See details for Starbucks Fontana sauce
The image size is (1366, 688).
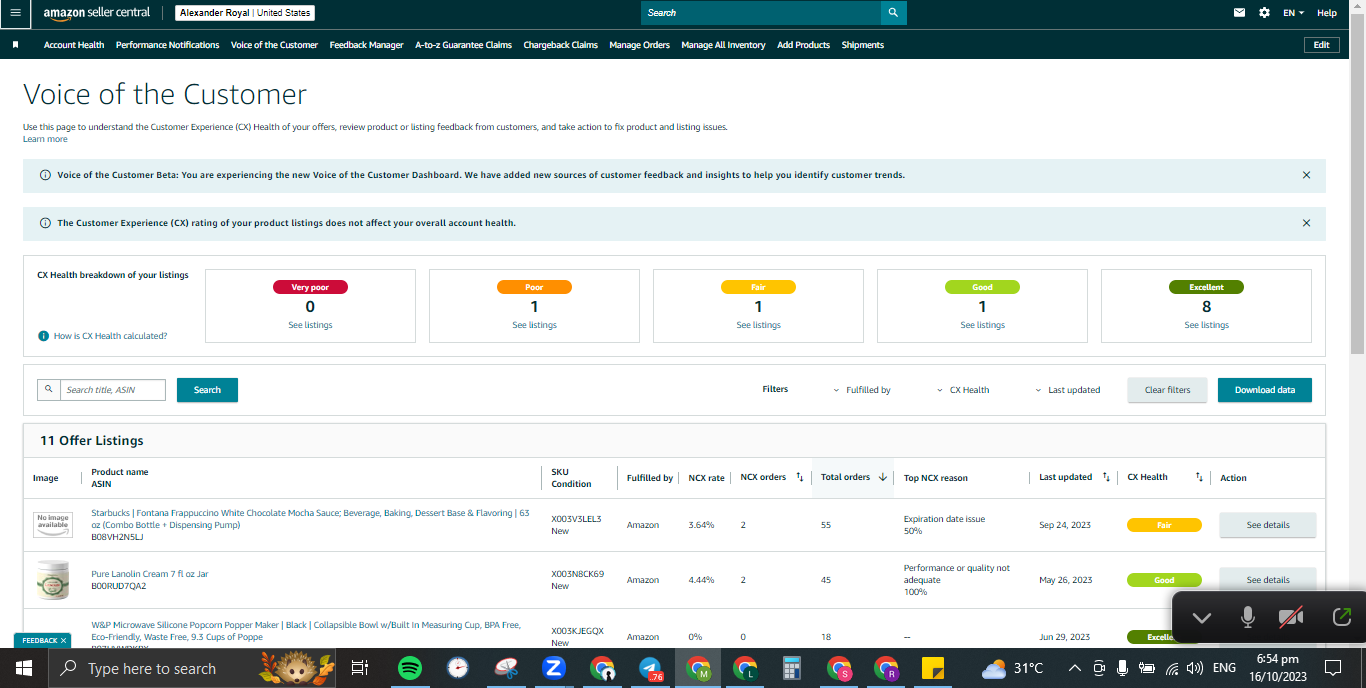pos(1268,525)
